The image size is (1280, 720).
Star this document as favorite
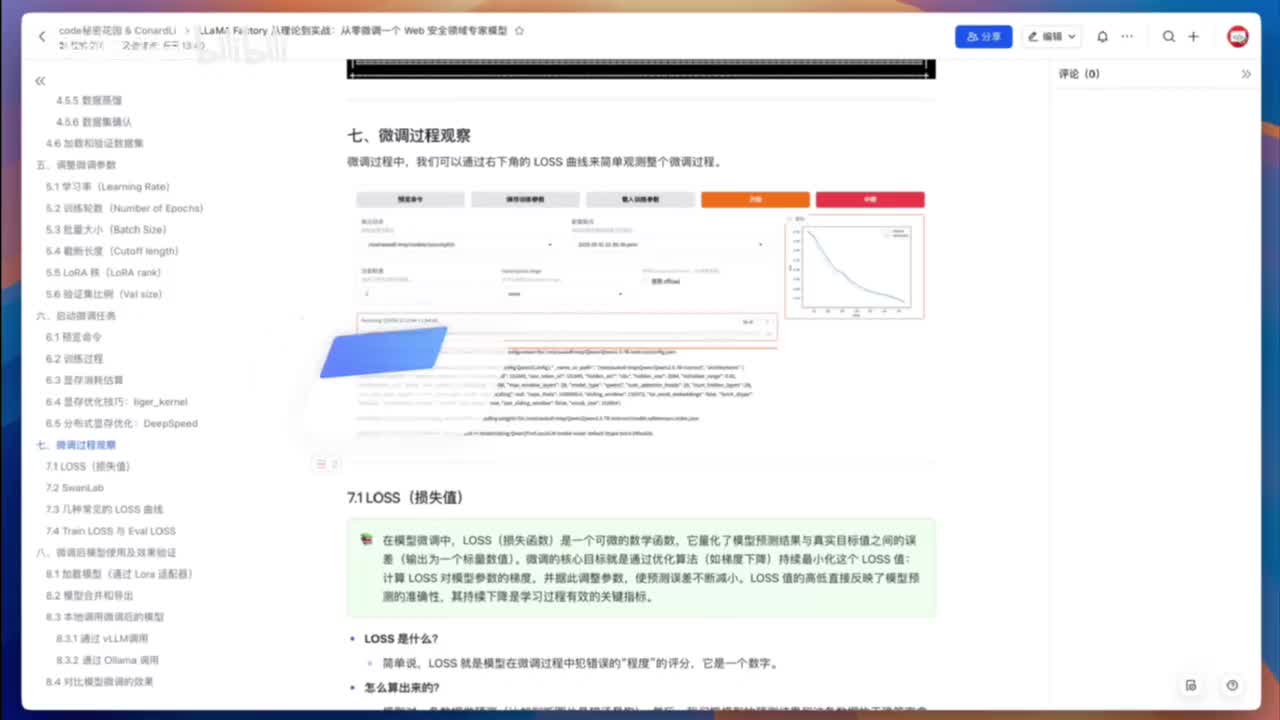[519, 31]
